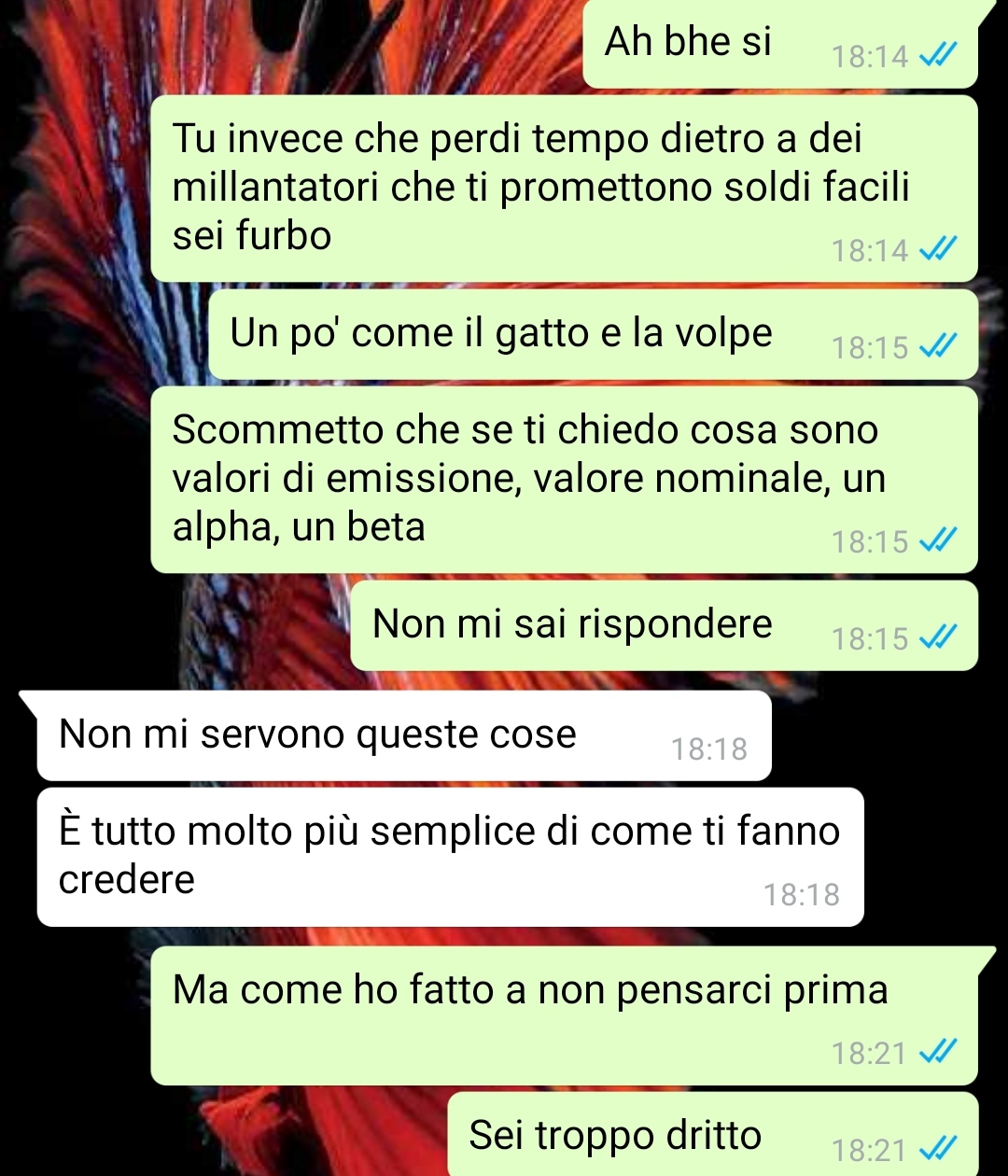Select received 'È tutto molto più semplice' message
This screenshot has width=1008, height=1176.
450,857
